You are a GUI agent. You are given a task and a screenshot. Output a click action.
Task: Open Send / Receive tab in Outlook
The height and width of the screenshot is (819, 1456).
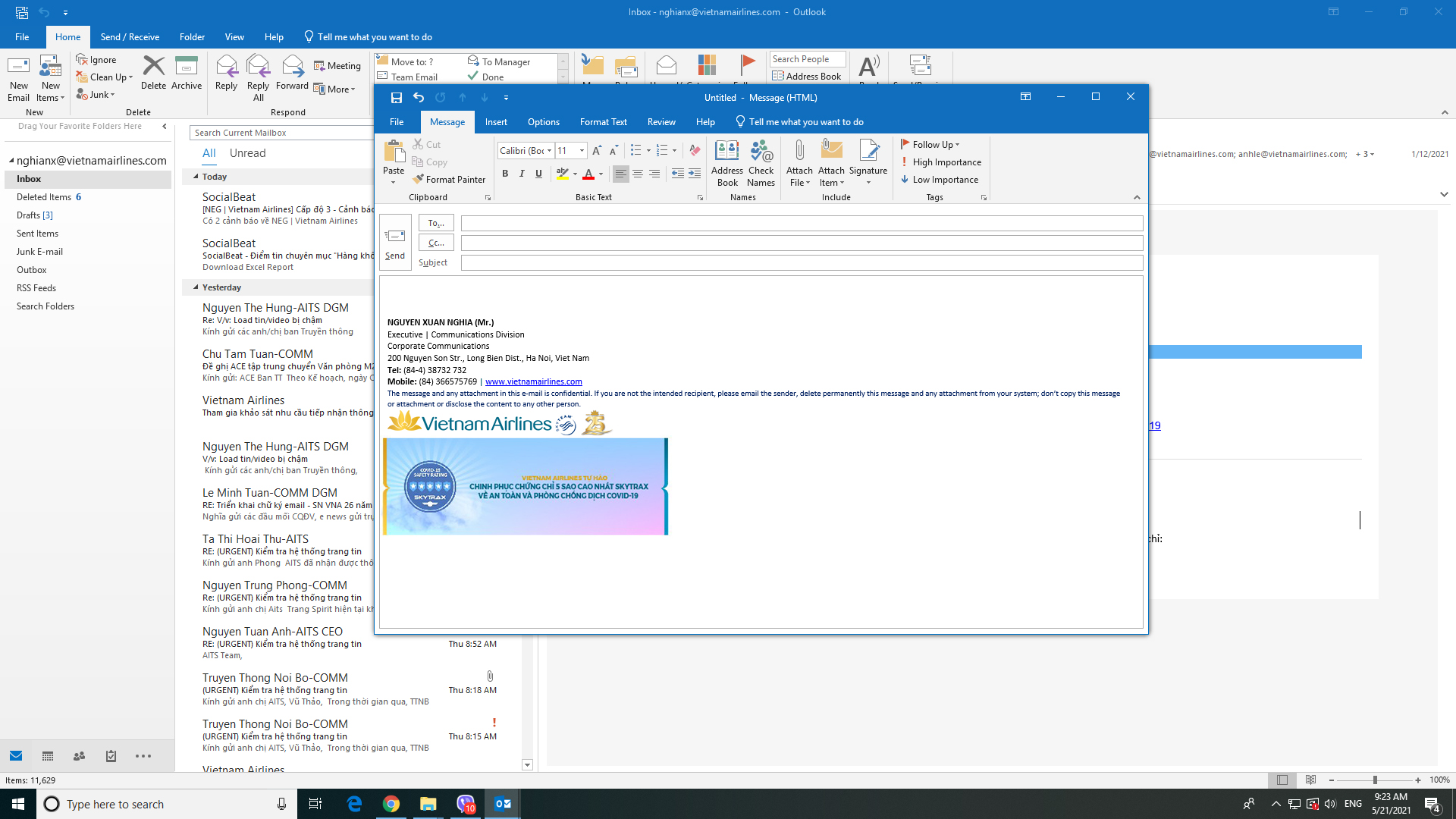pos(130,37)
